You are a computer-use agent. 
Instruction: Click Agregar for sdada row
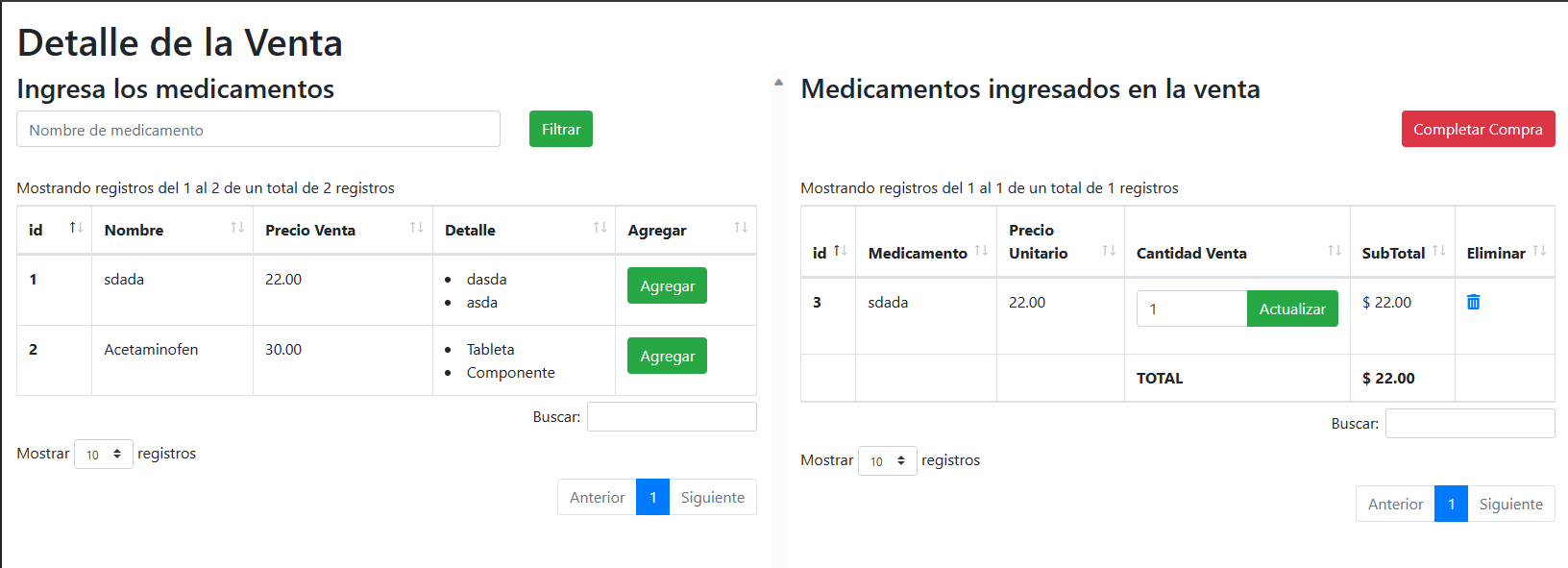pyautogui.click(x=667, y=285)
